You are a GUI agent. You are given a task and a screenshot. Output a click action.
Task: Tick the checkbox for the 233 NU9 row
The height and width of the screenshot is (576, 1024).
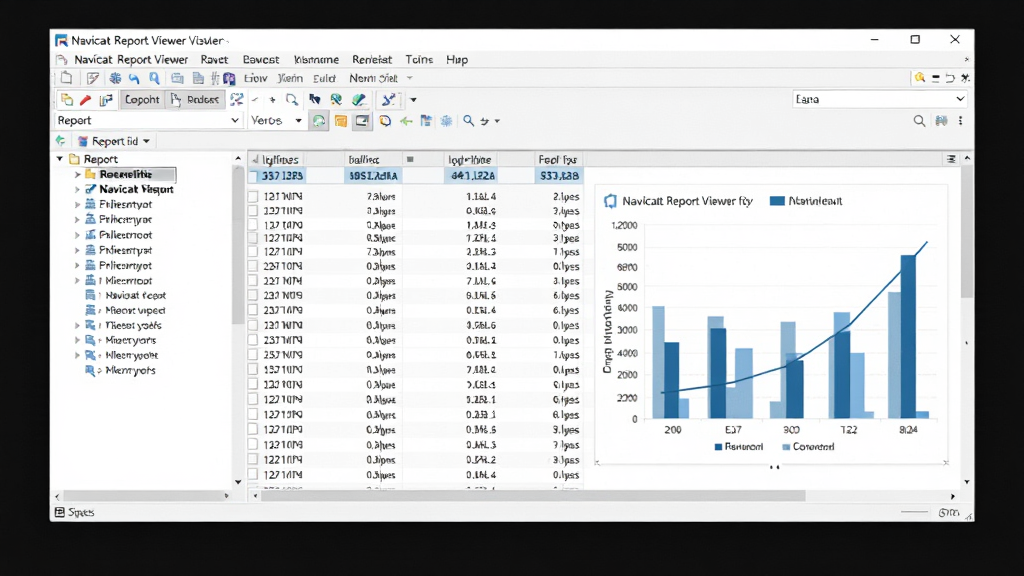point(253,295)
